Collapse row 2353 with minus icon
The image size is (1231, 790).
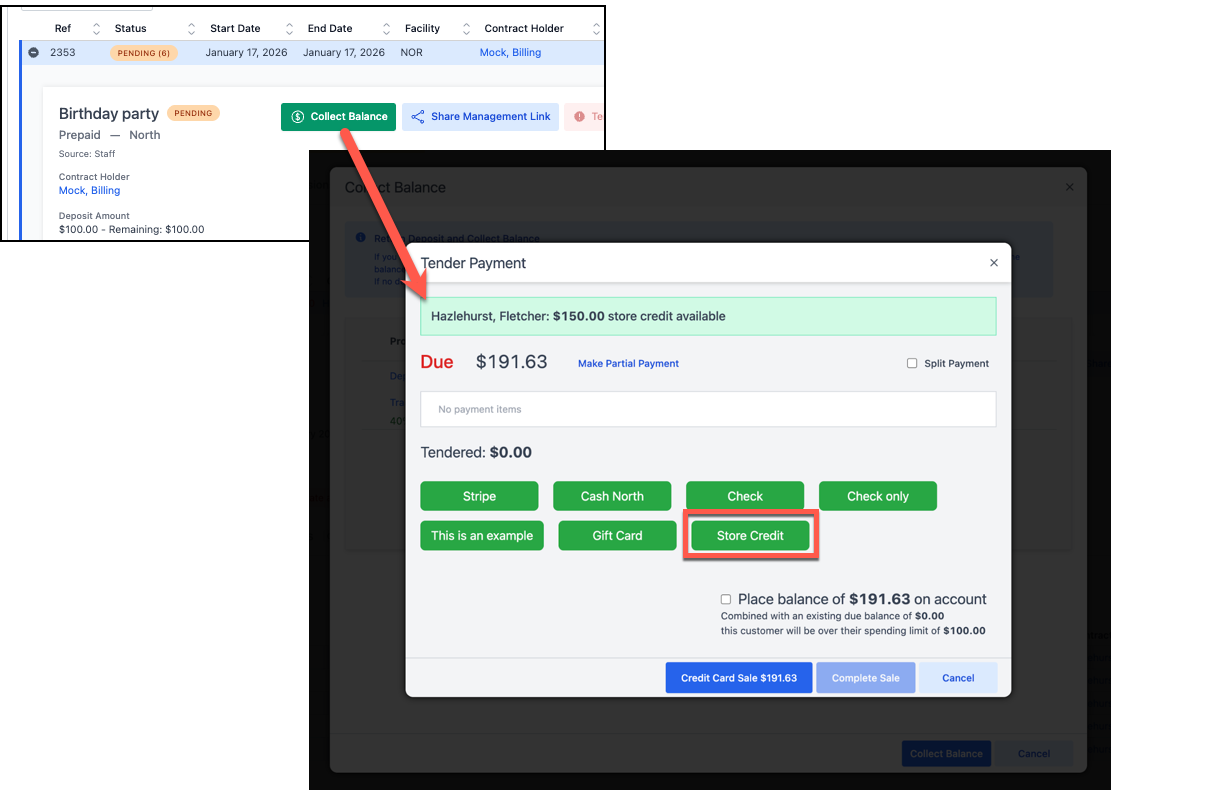click(x=33, y=53)
